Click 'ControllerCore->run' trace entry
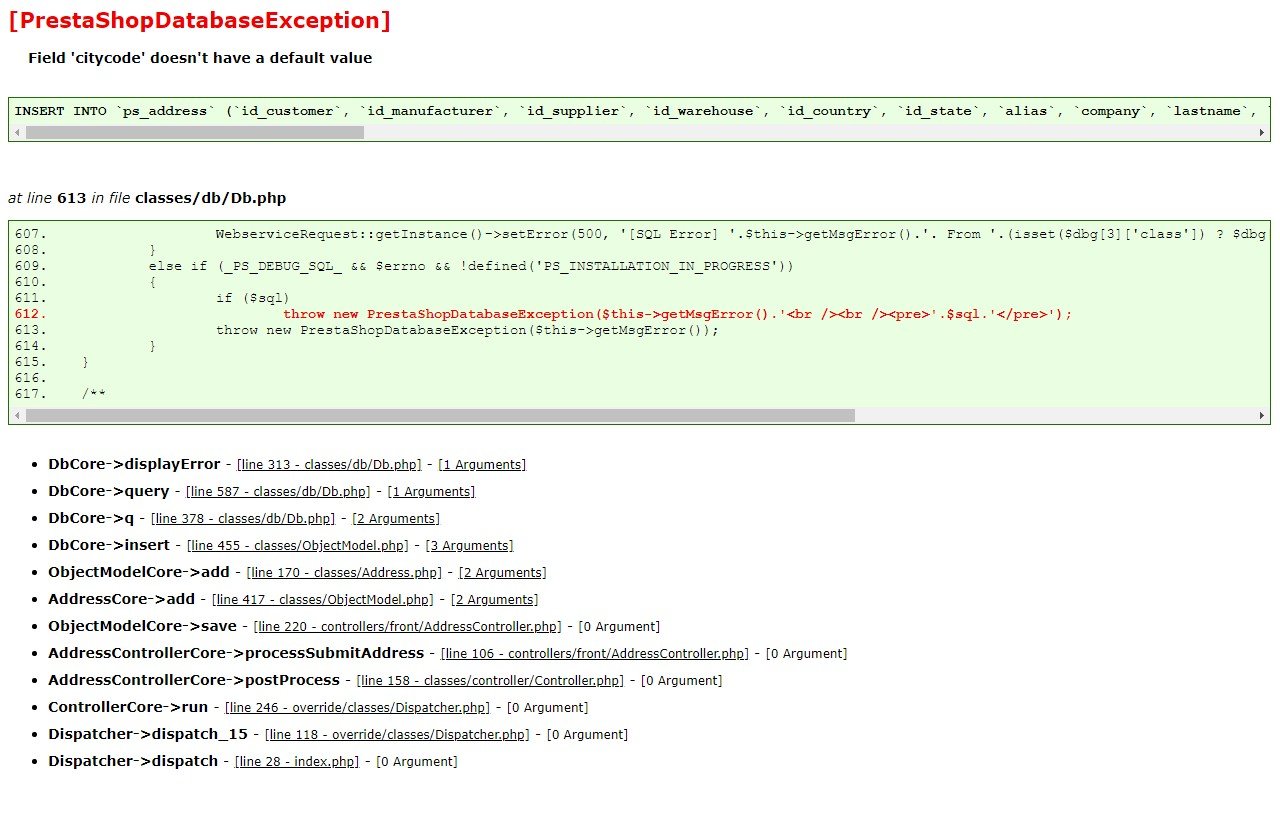Viewport: 1280px width, 813px height. click(x=128, y=707)
